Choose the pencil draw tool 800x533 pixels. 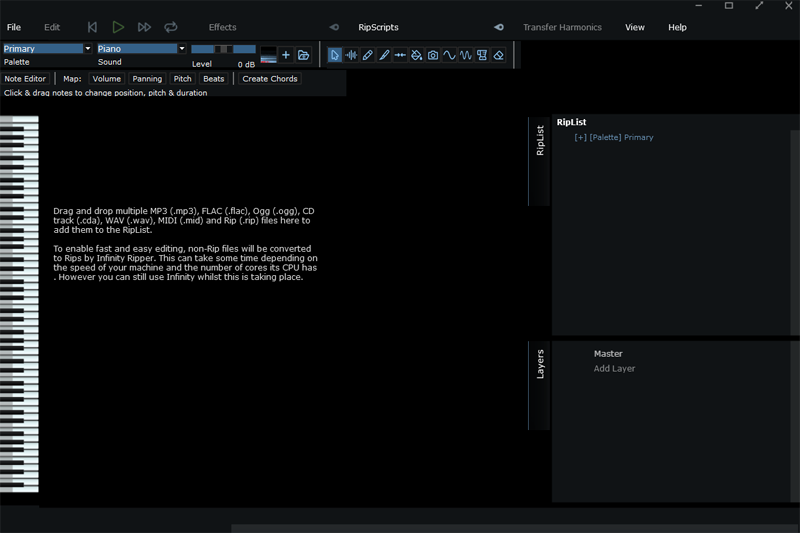(367, 55)
